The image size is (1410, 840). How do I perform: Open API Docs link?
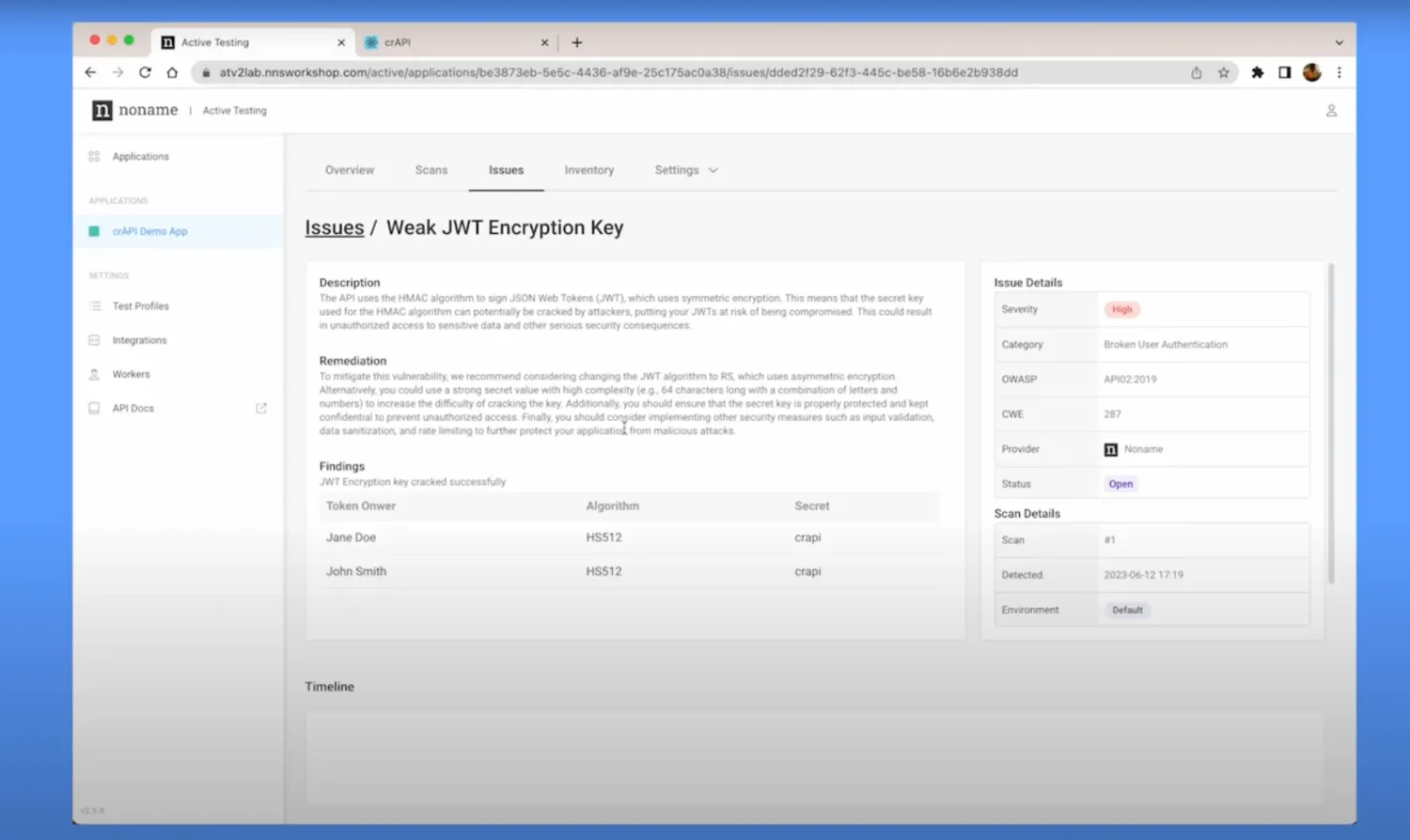click(133, 408)
